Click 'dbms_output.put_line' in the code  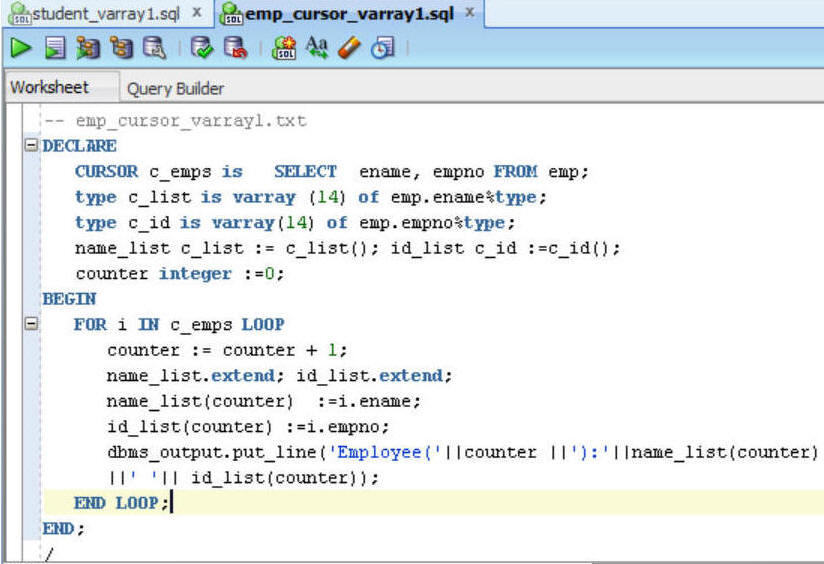[x=212, y=452]
